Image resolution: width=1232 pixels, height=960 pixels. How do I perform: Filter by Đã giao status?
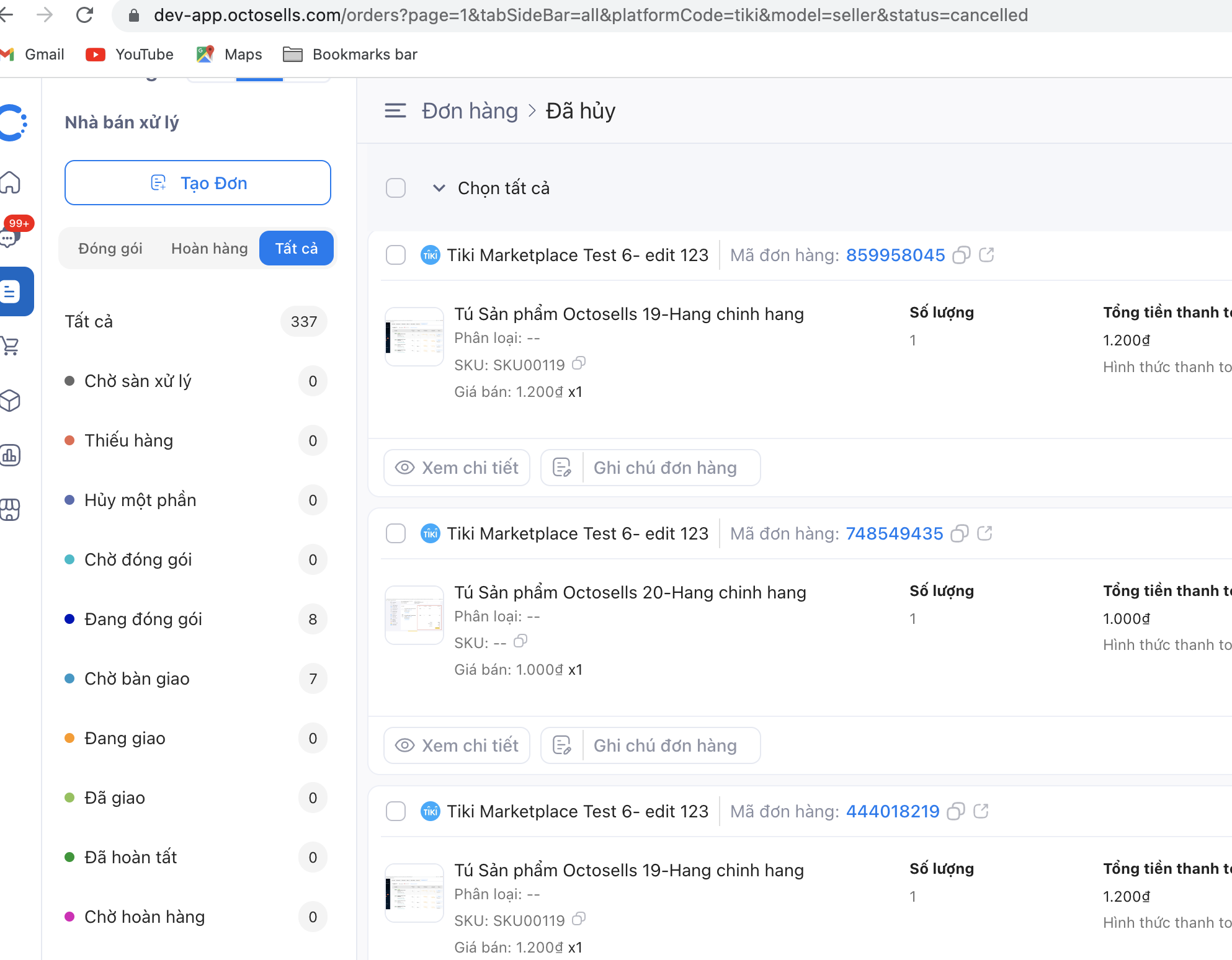[196, 798]
